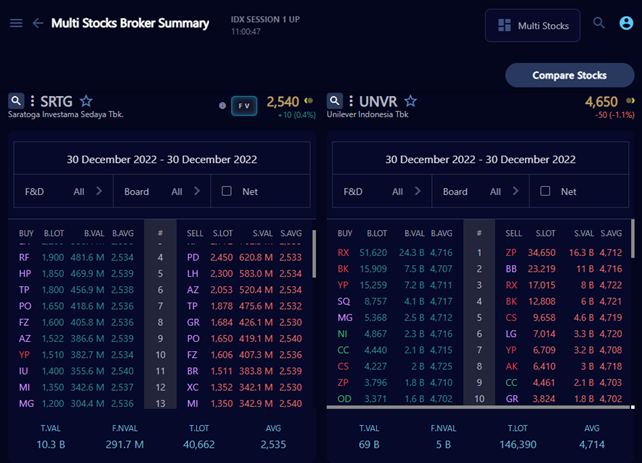The width and height of the screenshot is (642, 463).
Task: Click SRTG F.NVAL value 291.7 M
Action: [x=124, y=445]
